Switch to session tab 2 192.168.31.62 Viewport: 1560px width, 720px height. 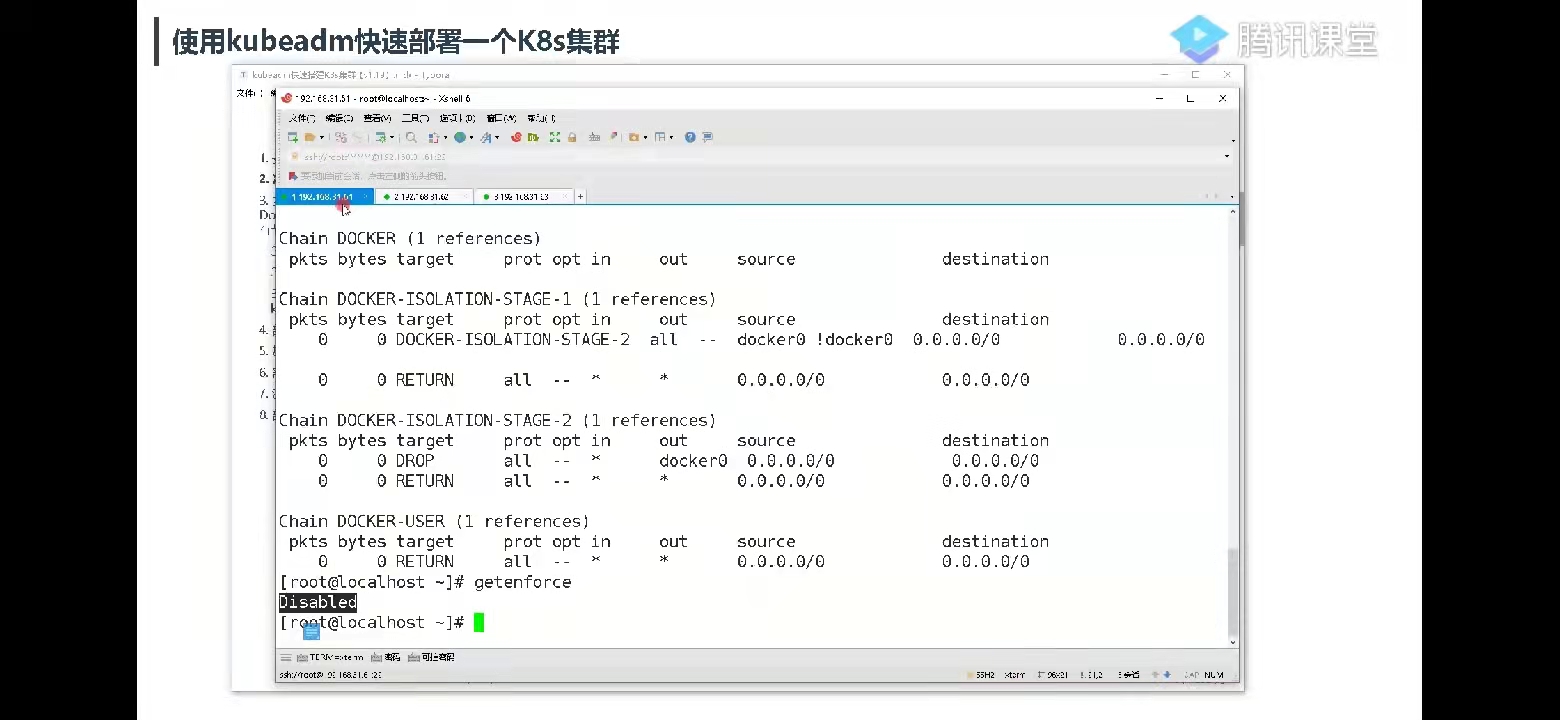(424, 197)
